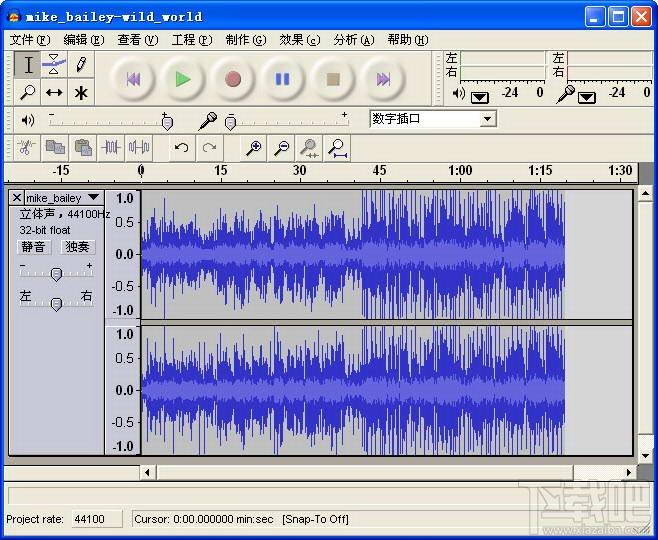This screenshot has width=658, height=540.
Task: Open the 效果(C) menu
Action: tap(300, 40)
